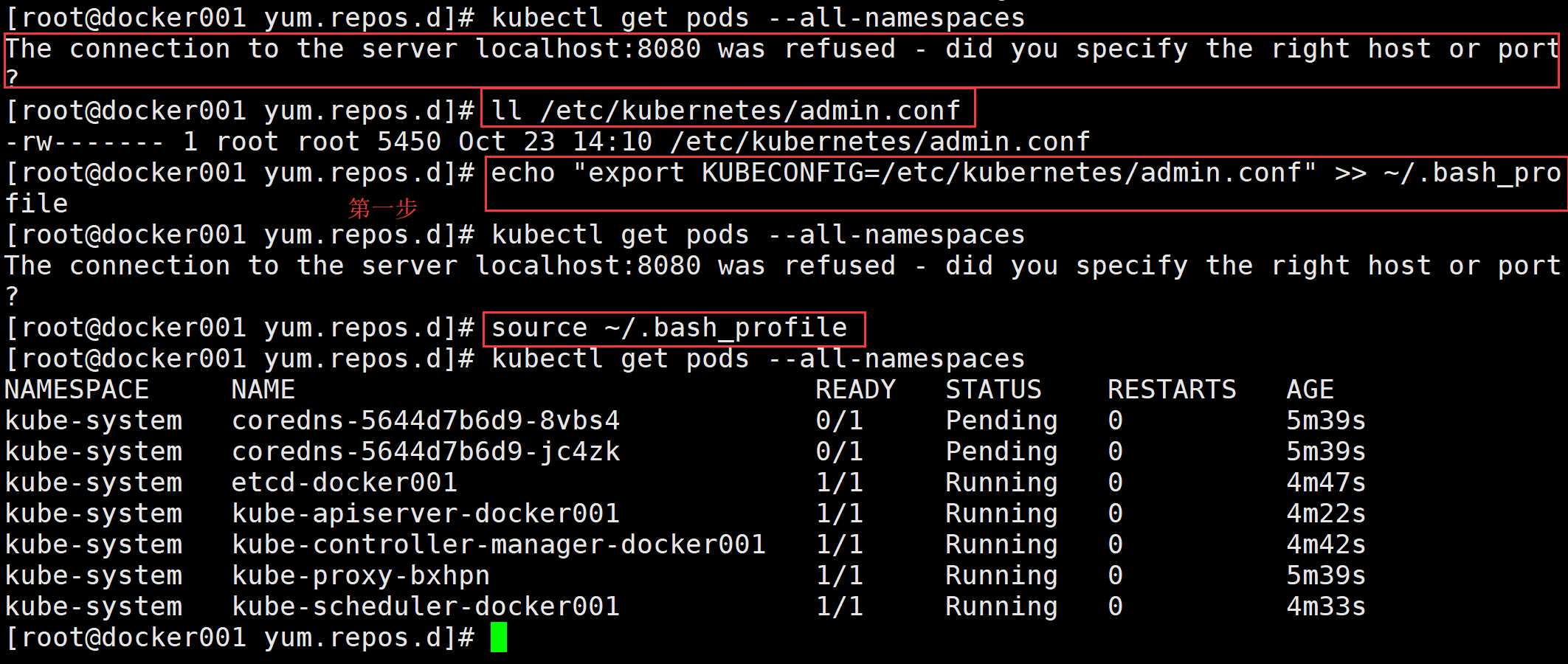The width and height of the screenshot is (1568, 664).
Task: Click the STATUS column header
Action: pos(993,390)
